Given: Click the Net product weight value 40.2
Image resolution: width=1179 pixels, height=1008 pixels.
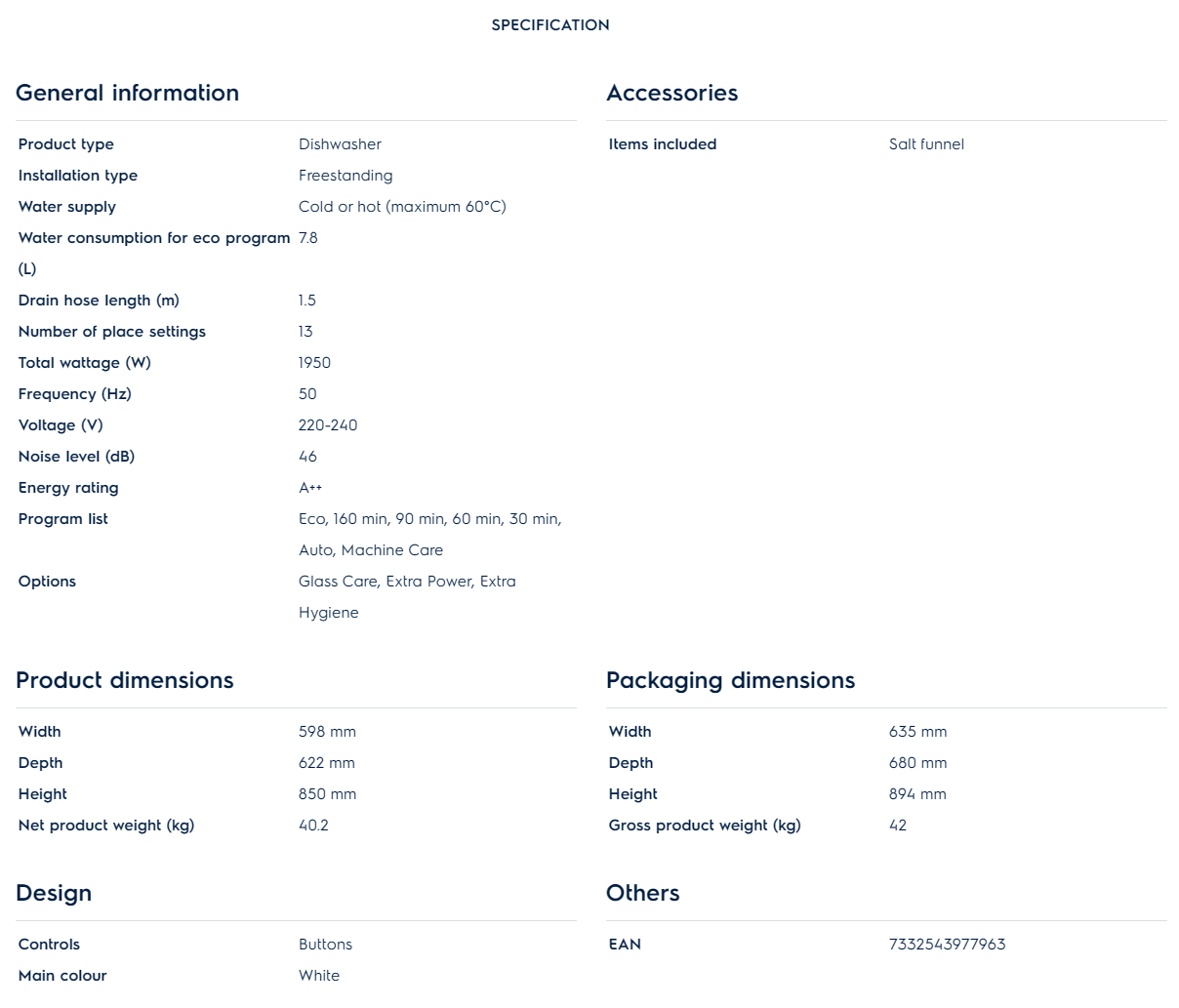Looking at the screenshot, I should (313, 826).
